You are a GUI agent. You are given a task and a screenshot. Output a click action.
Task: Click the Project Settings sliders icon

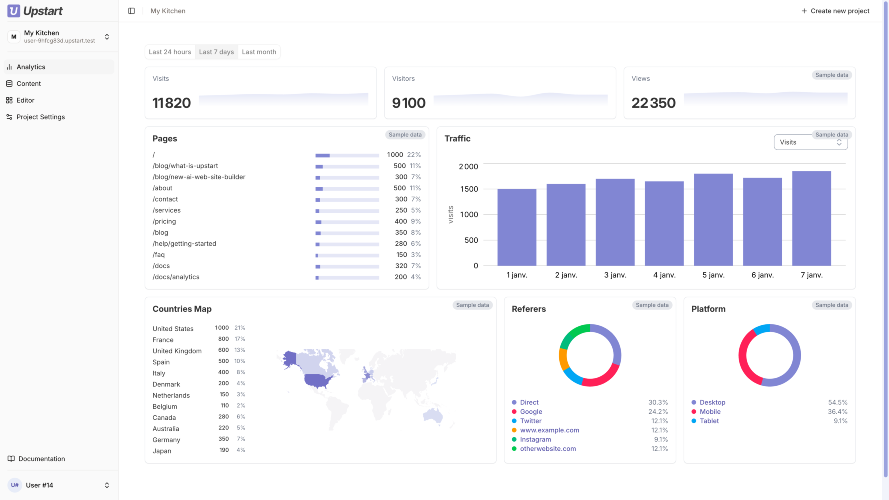point(9,117)
